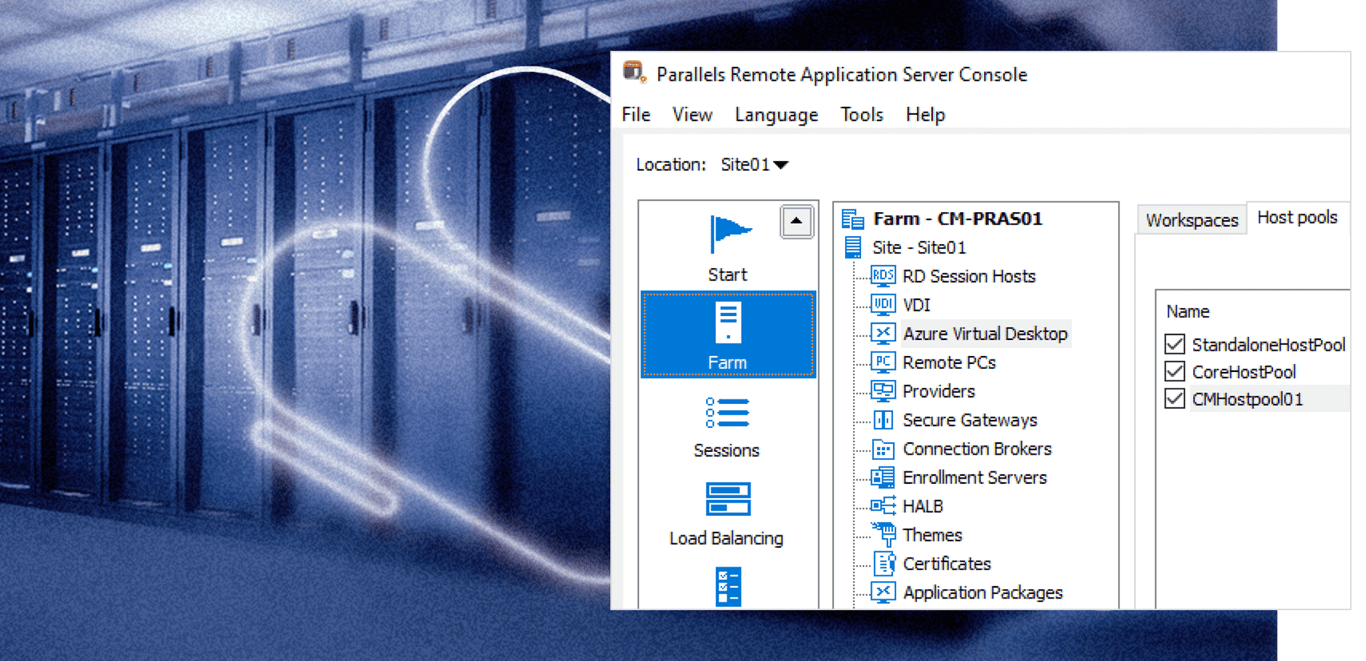Image resolution: width=1366 pixels, height=661 pixels.
Task: Click the VDI tree icon
Action: [x=883, y=305]
